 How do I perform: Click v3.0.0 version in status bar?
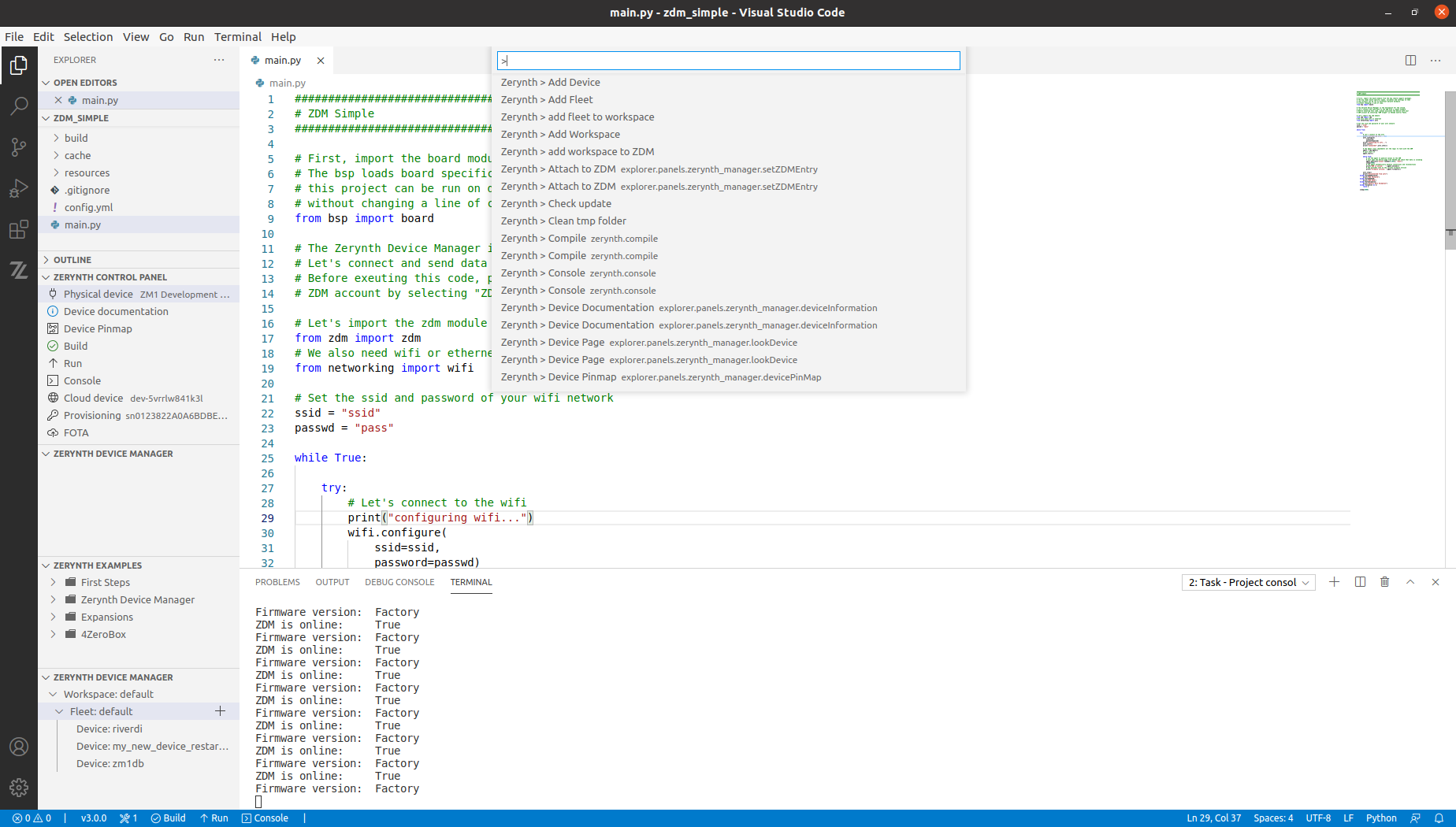pyautogui.click(x=94, y=818)
